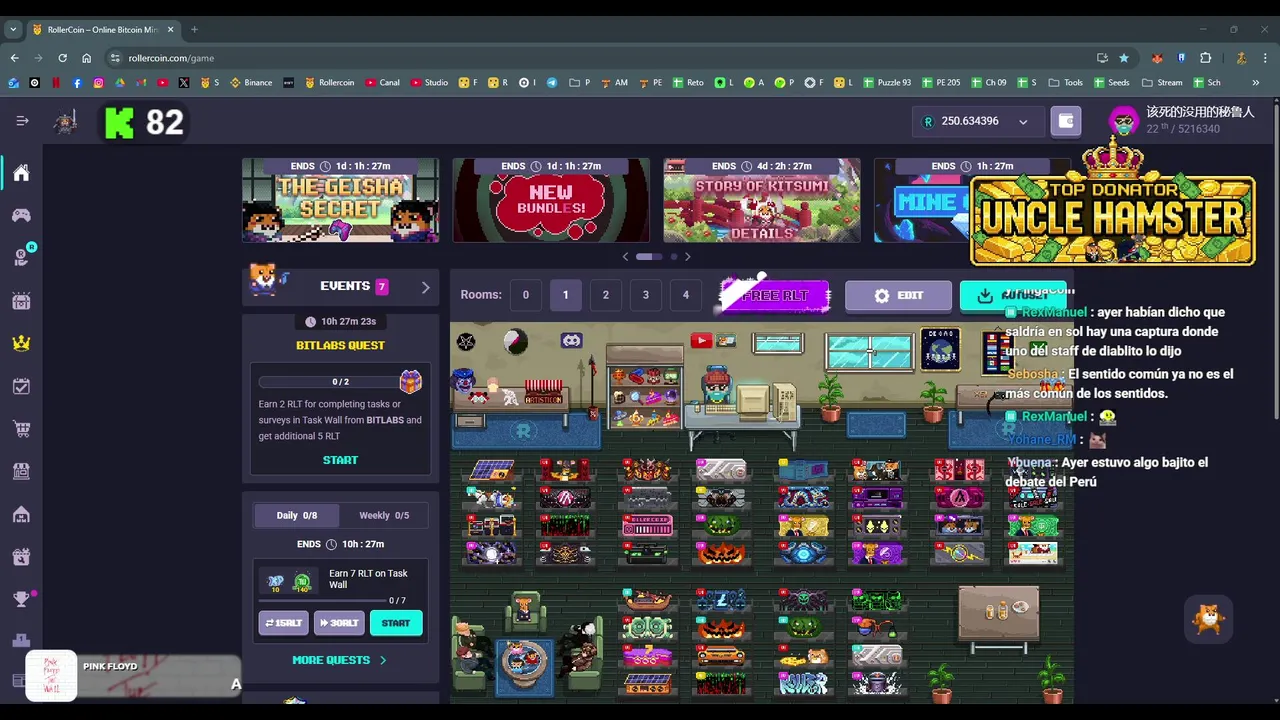This screenshot has height=720, width=1280.
Task: Click the 30RLT skip quest button
Action: 339,623
